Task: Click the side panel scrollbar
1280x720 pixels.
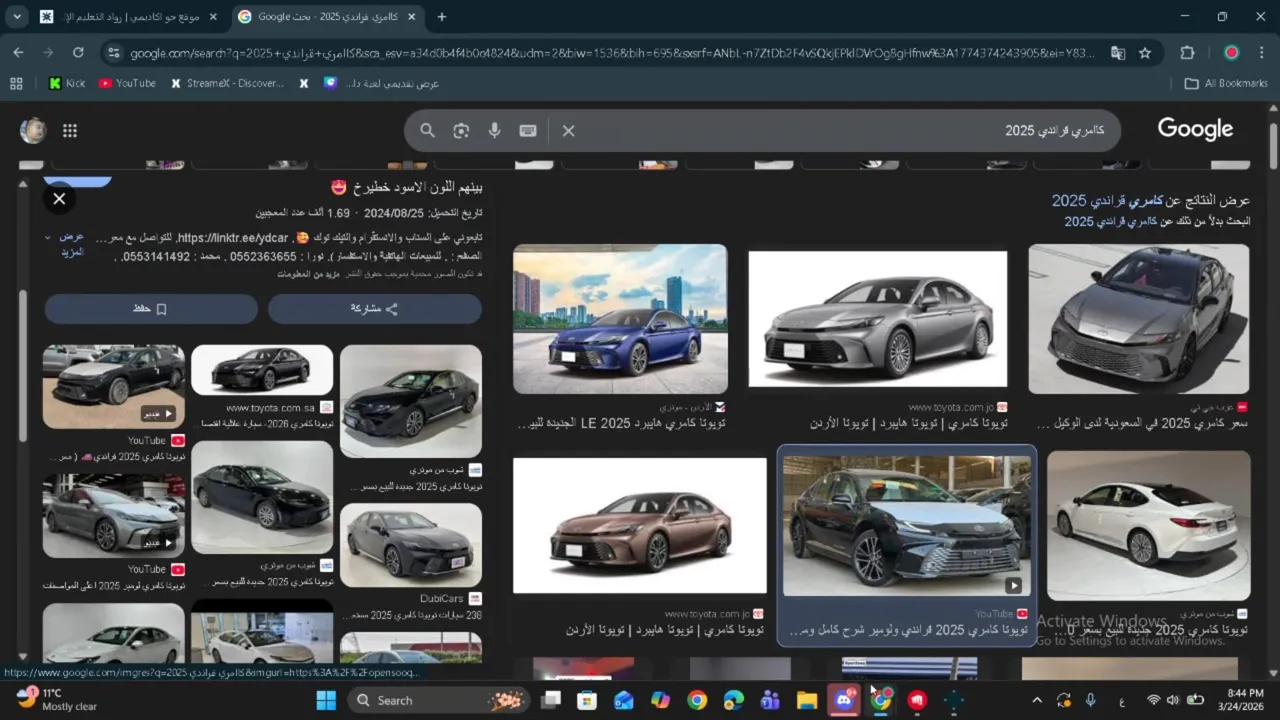Action: [23, 365]
